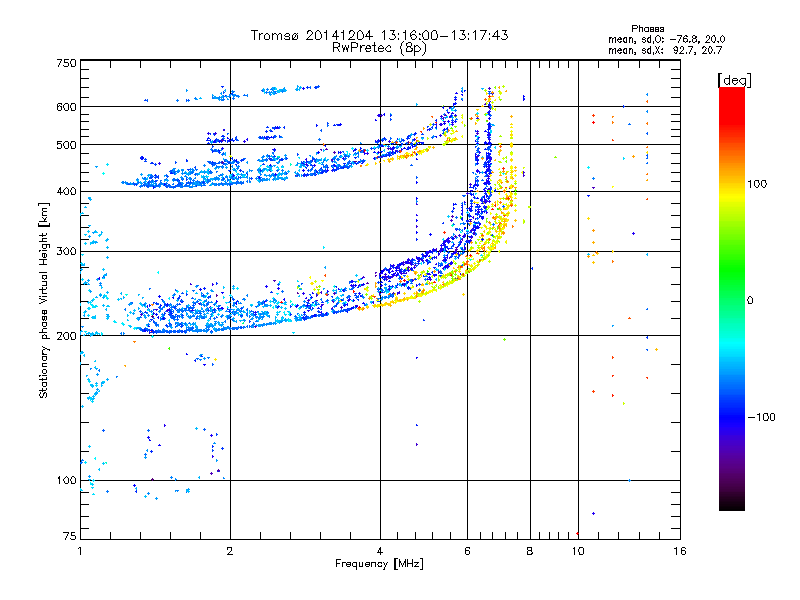The width and height of the screenshot is (800, 600).
Task: Click the '[deg]' colorbar unit label
Action: (x=734, y=80)
